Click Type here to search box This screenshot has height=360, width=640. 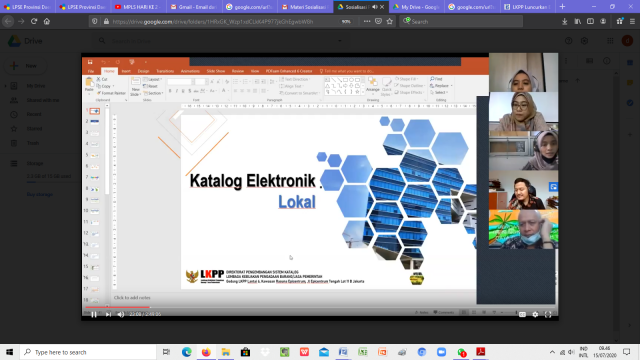(88, 352)
